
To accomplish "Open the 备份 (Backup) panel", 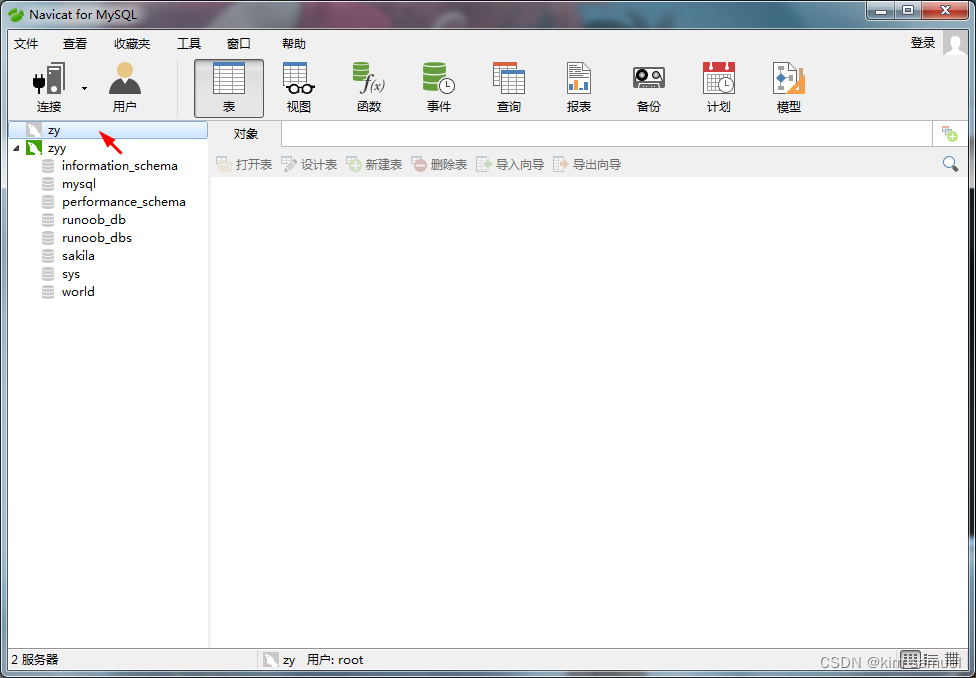I will coord(648,85).
